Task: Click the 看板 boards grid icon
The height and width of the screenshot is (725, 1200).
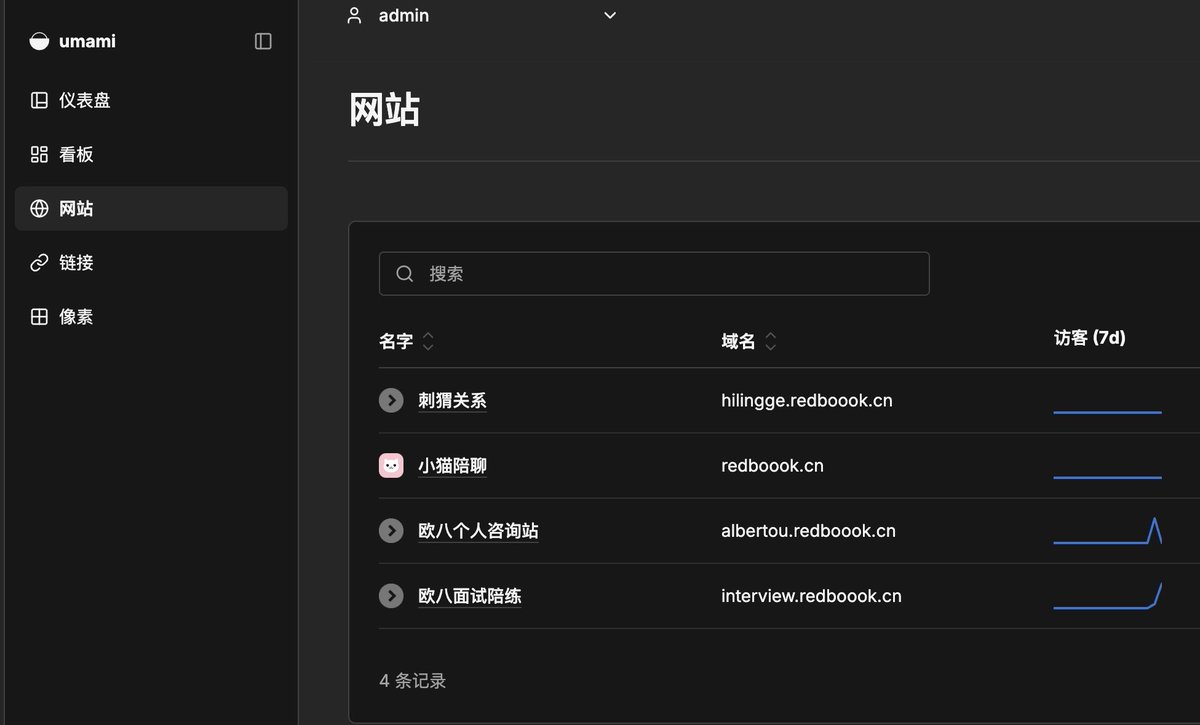Action: 39,154
